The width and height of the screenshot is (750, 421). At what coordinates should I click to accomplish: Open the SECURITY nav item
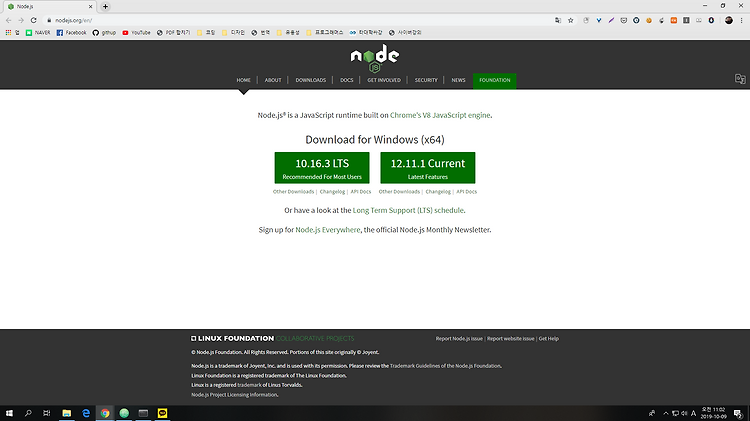tap(426, 80)
